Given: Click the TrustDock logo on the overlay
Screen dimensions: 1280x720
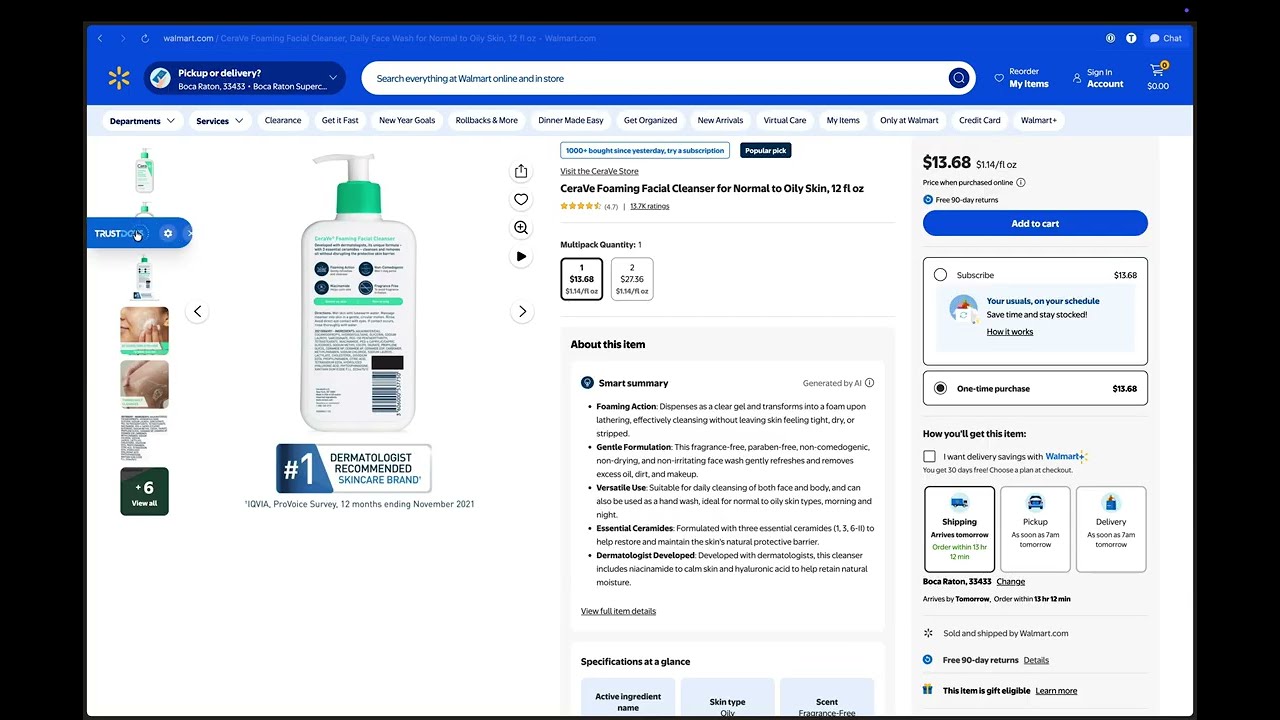Looking at the screenshot, I should click(x=119, y=233).
